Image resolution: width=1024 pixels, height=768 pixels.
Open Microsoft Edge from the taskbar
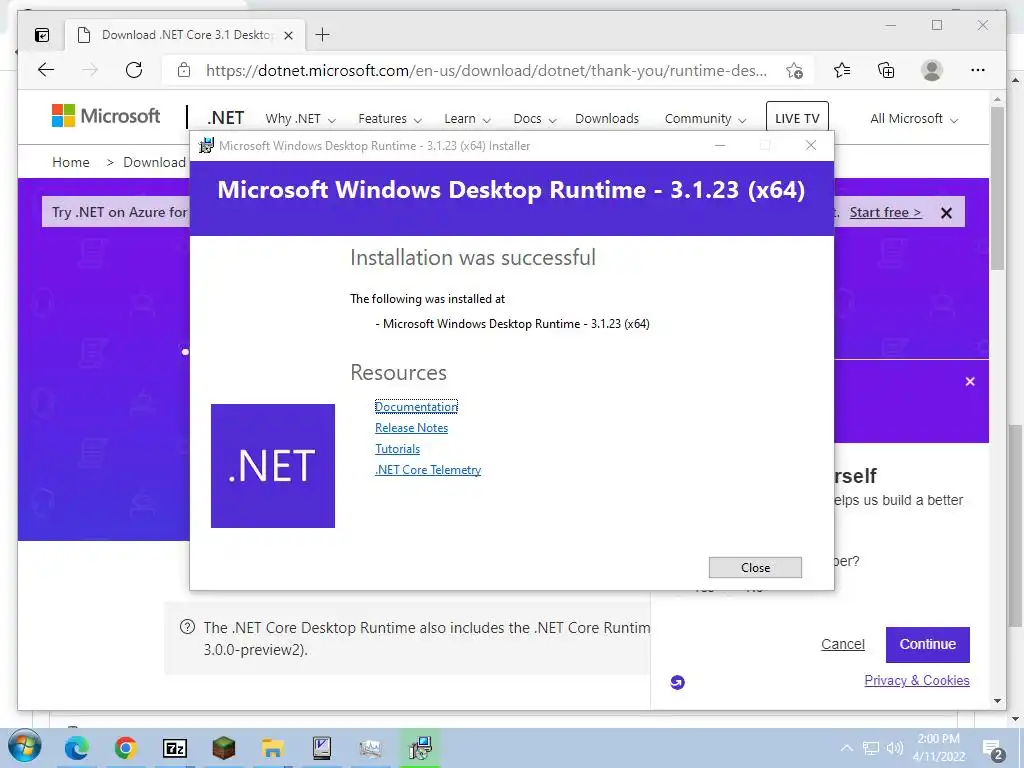click(x=77, y=748)
